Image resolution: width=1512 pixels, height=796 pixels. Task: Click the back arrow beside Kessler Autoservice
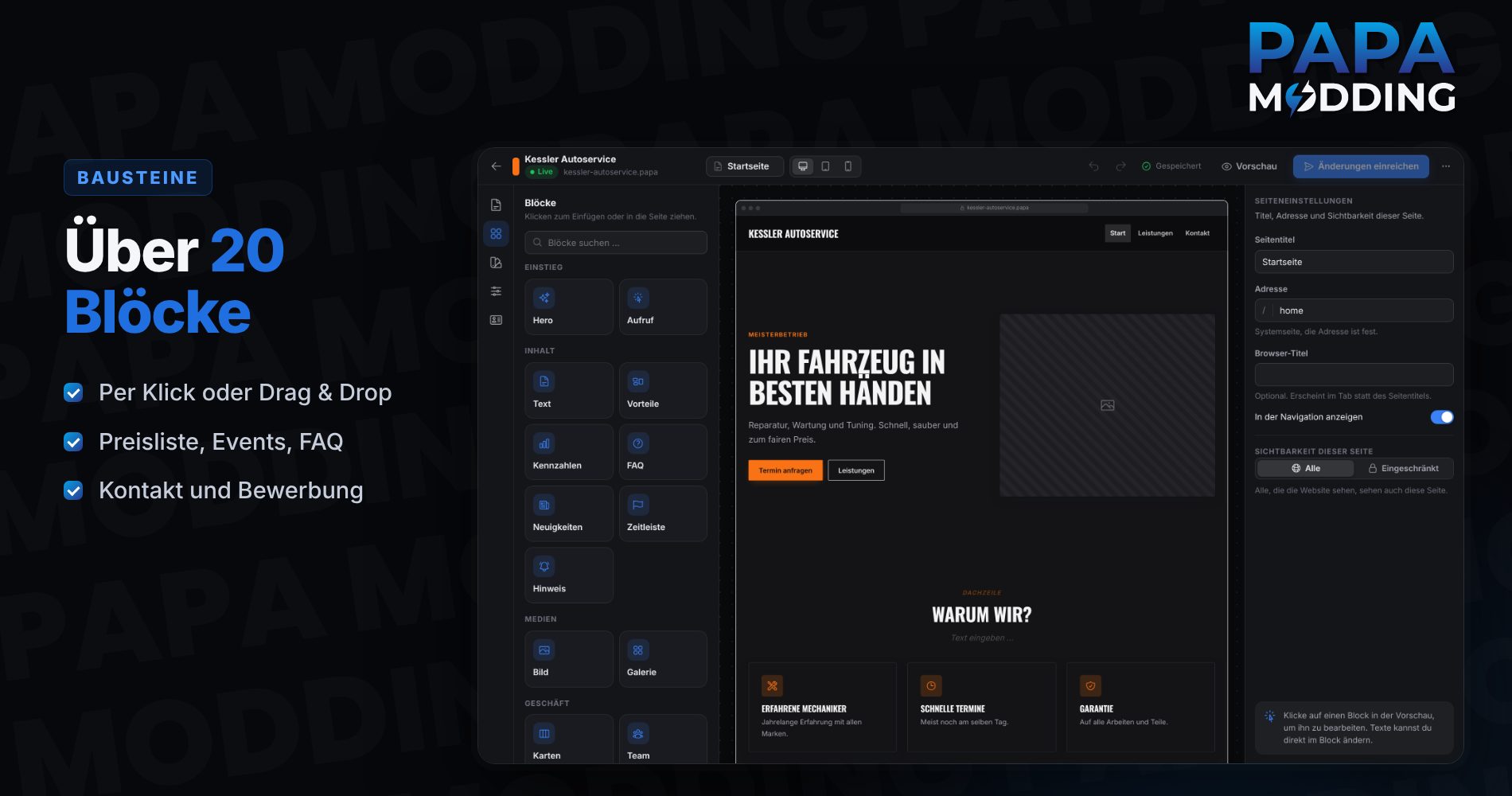[x=496, y=166]
